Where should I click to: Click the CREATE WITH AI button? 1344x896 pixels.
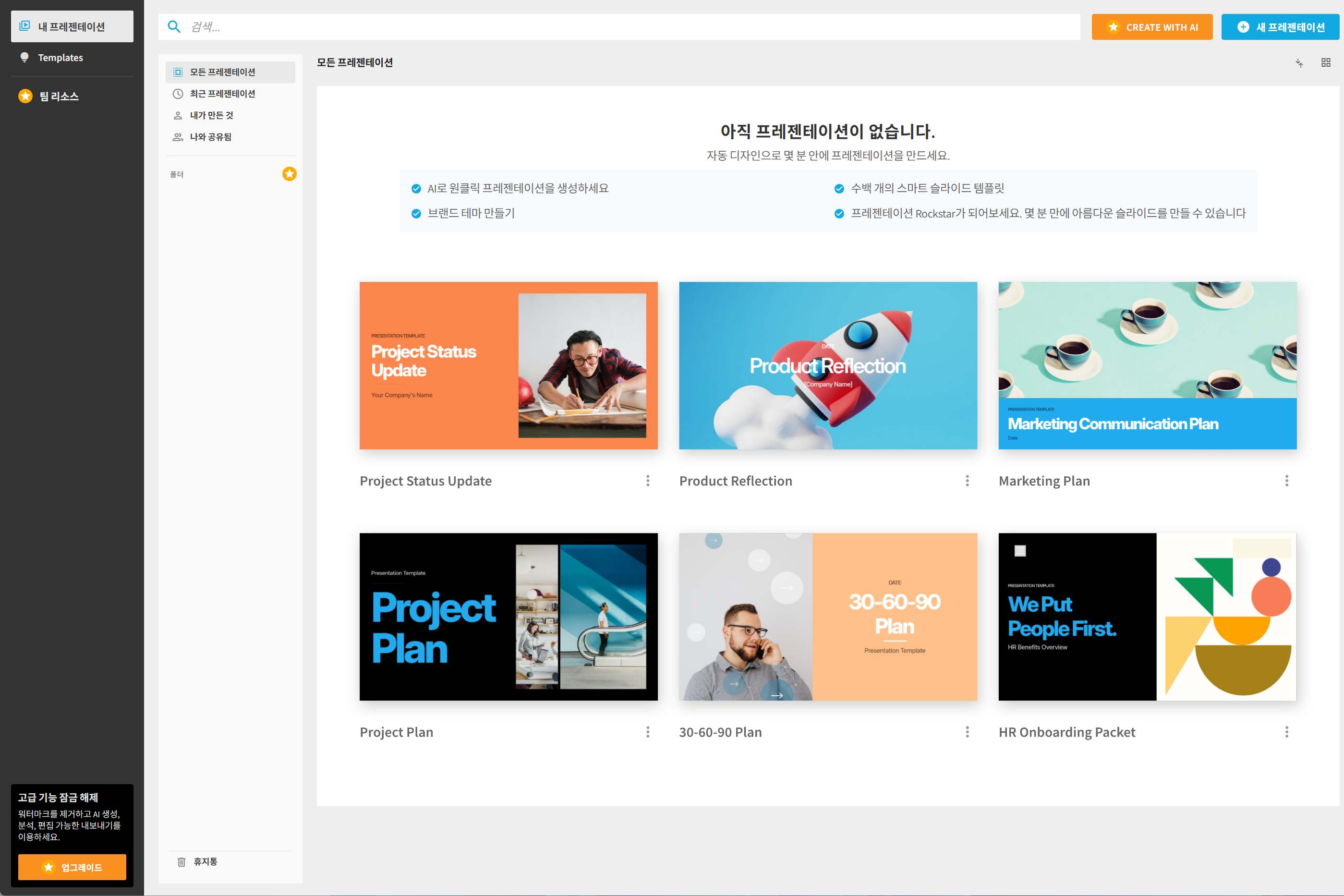1151,27
